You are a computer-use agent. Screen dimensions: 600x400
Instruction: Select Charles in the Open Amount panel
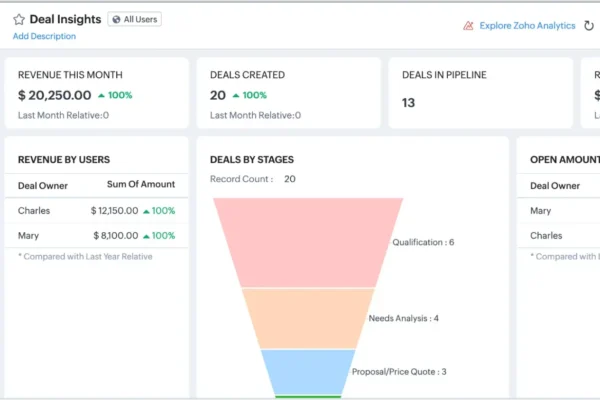coord(546,235)
